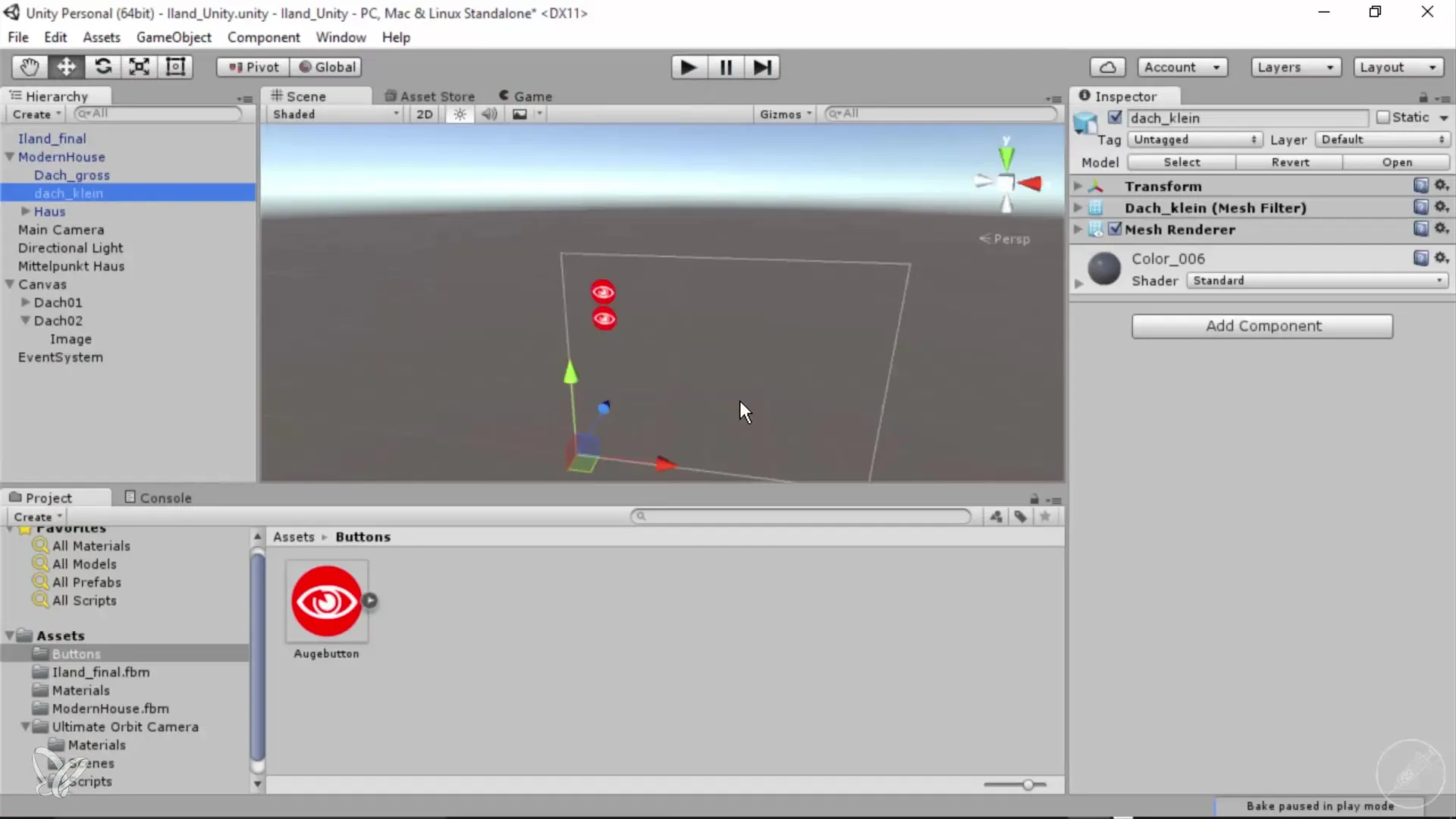Open the Layers dropdown
The width and height of the screenshot is (1456, 819).
tap(1295, 67)
